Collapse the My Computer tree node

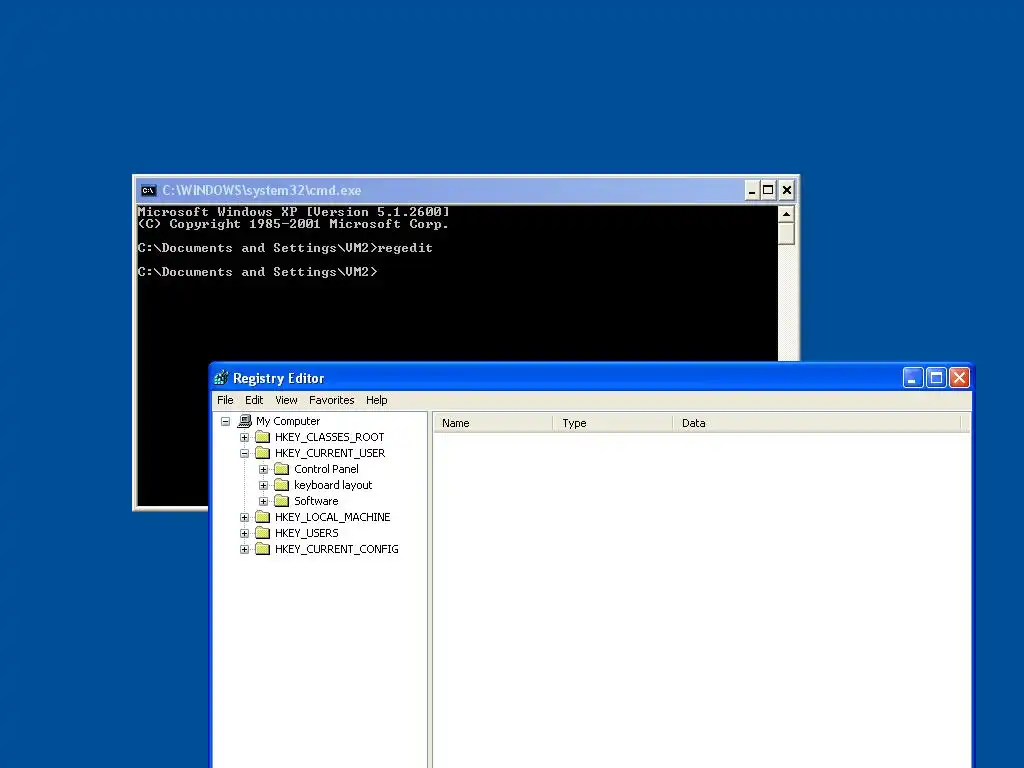[x=225, y=421]
